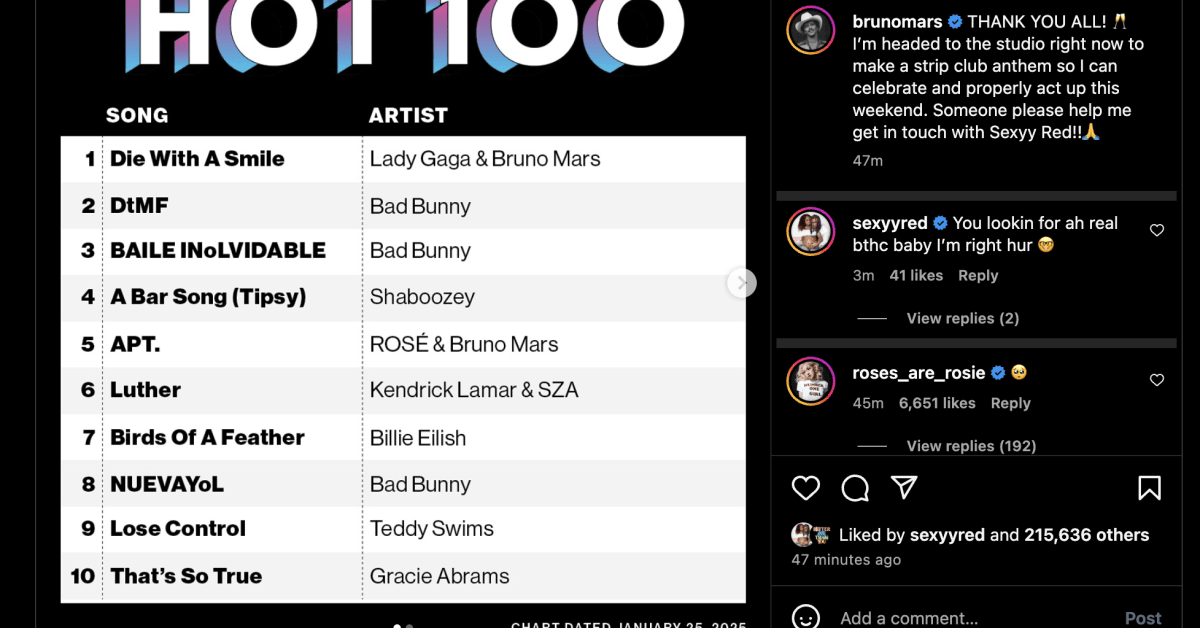Like sexyyred's comment heart
Image resolution: width=1200 pixels, height=628 pixels.
click(x=1157, y=230)
